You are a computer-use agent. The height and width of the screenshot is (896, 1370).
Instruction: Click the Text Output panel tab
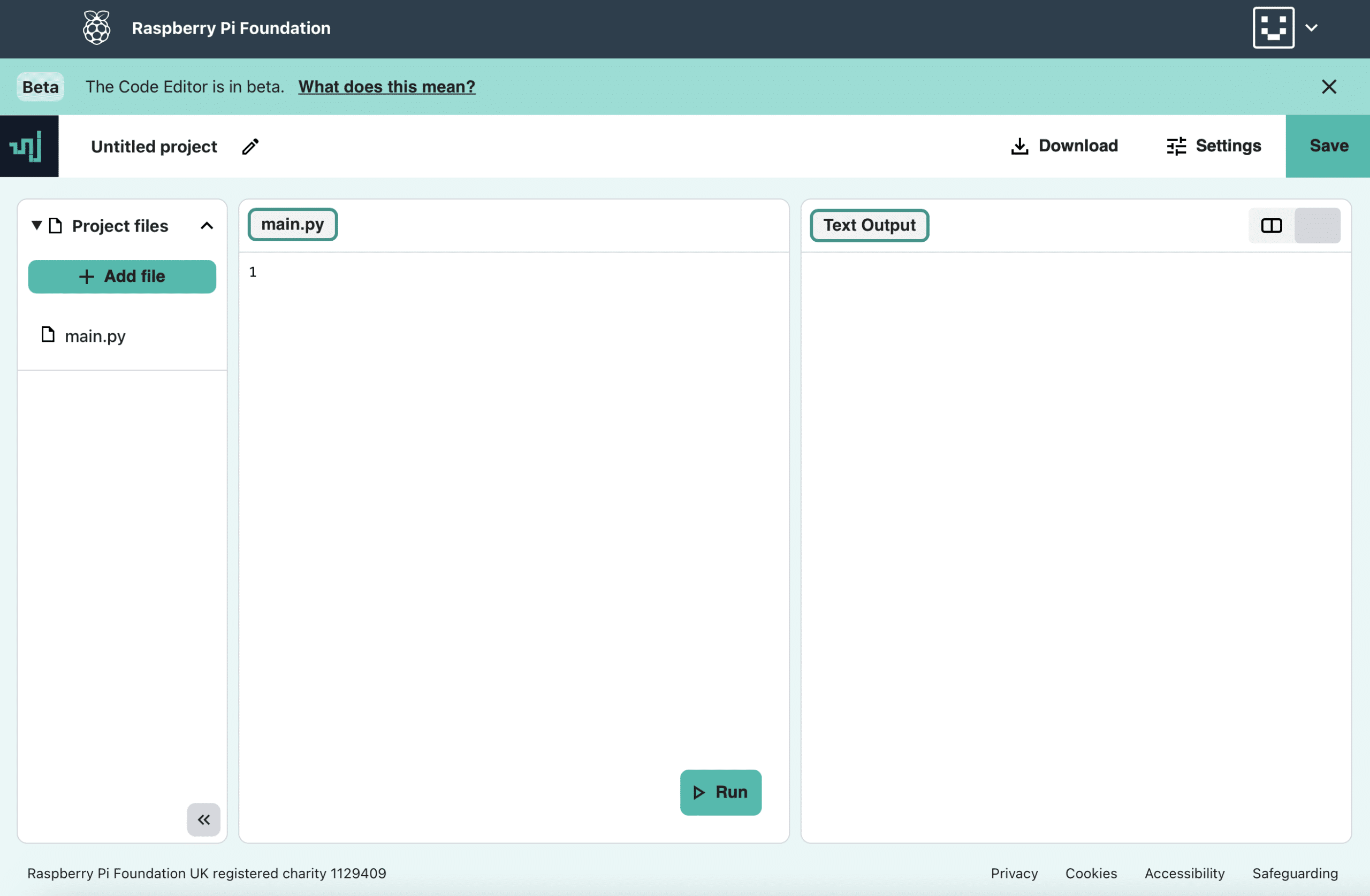[869, 225]
